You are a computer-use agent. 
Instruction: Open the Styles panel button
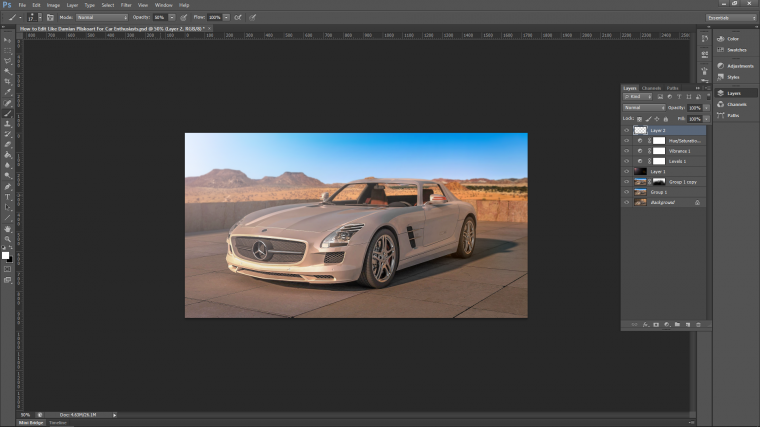[728, 77]
